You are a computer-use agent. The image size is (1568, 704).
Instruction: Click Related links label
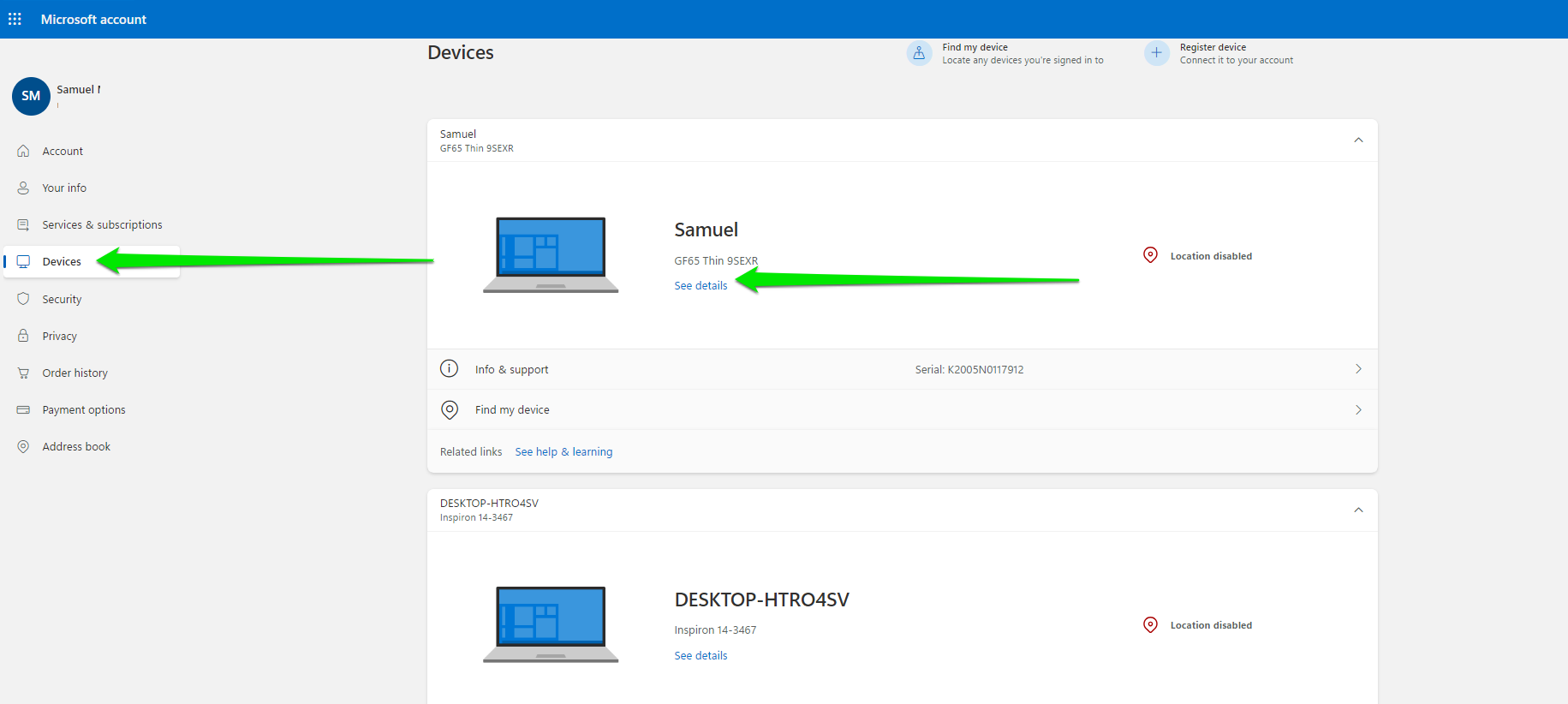tap(471, 451)
